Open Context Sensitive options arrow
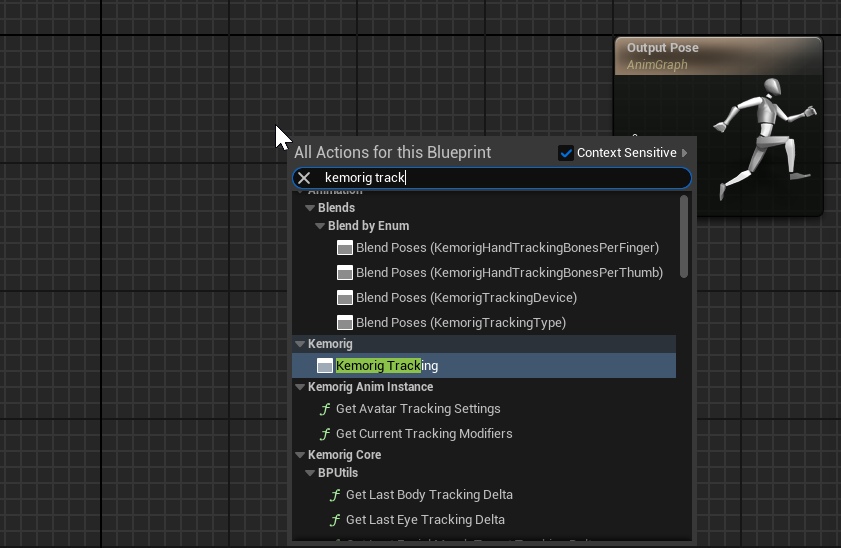 click(x=685, y=153)
